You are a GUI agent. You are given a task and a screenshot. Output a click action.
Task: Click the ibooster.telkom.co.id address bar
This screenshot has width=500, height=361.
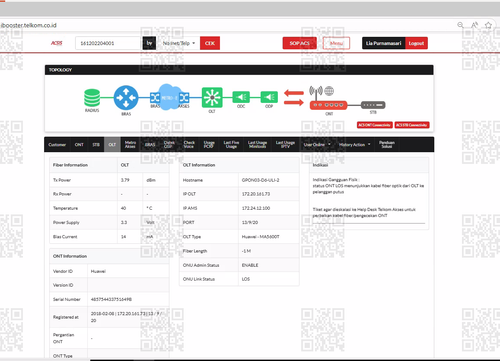tap(29, 25)
